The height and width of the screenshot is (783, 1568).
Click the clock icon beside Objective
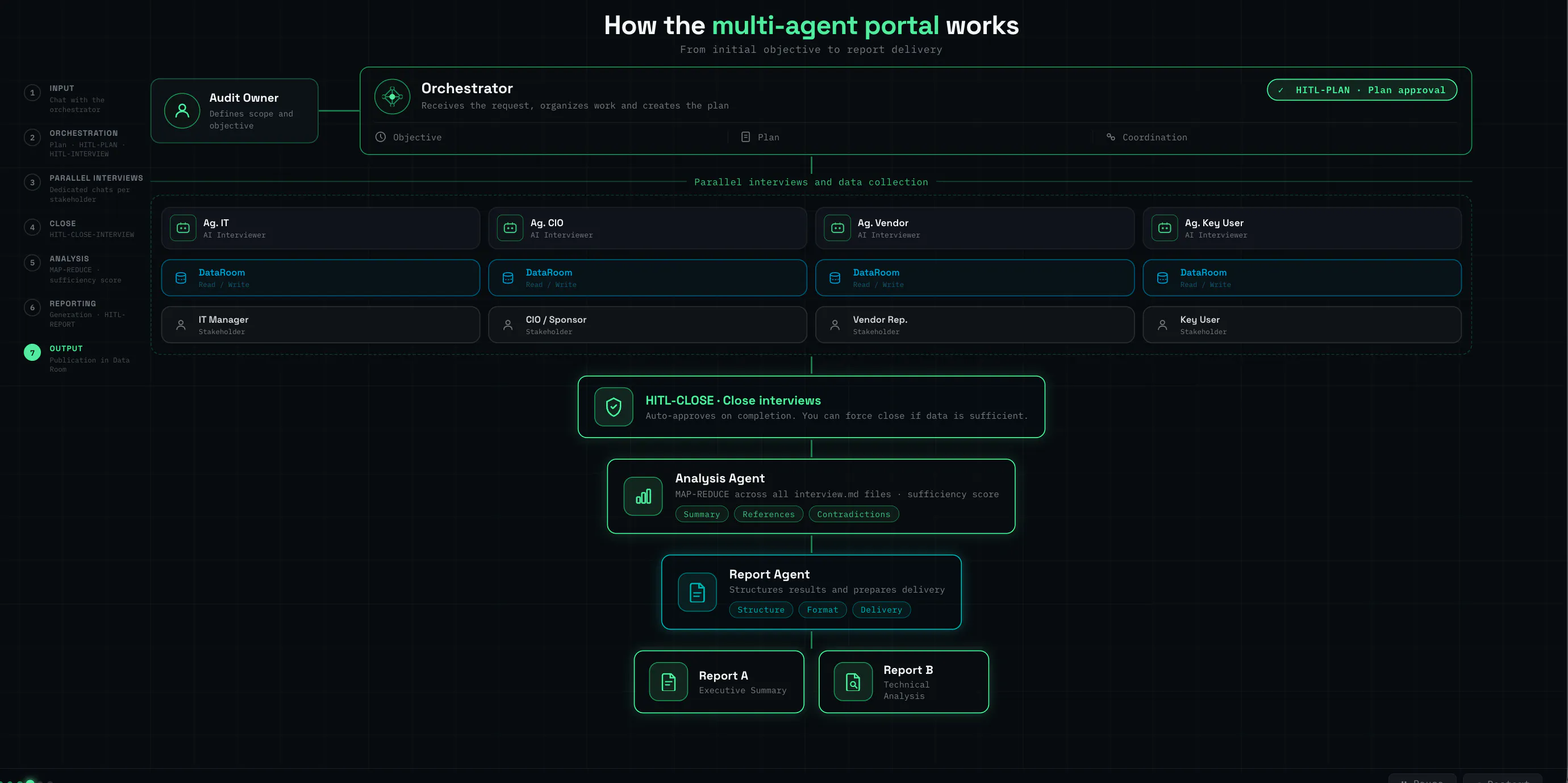coord(381,137)
